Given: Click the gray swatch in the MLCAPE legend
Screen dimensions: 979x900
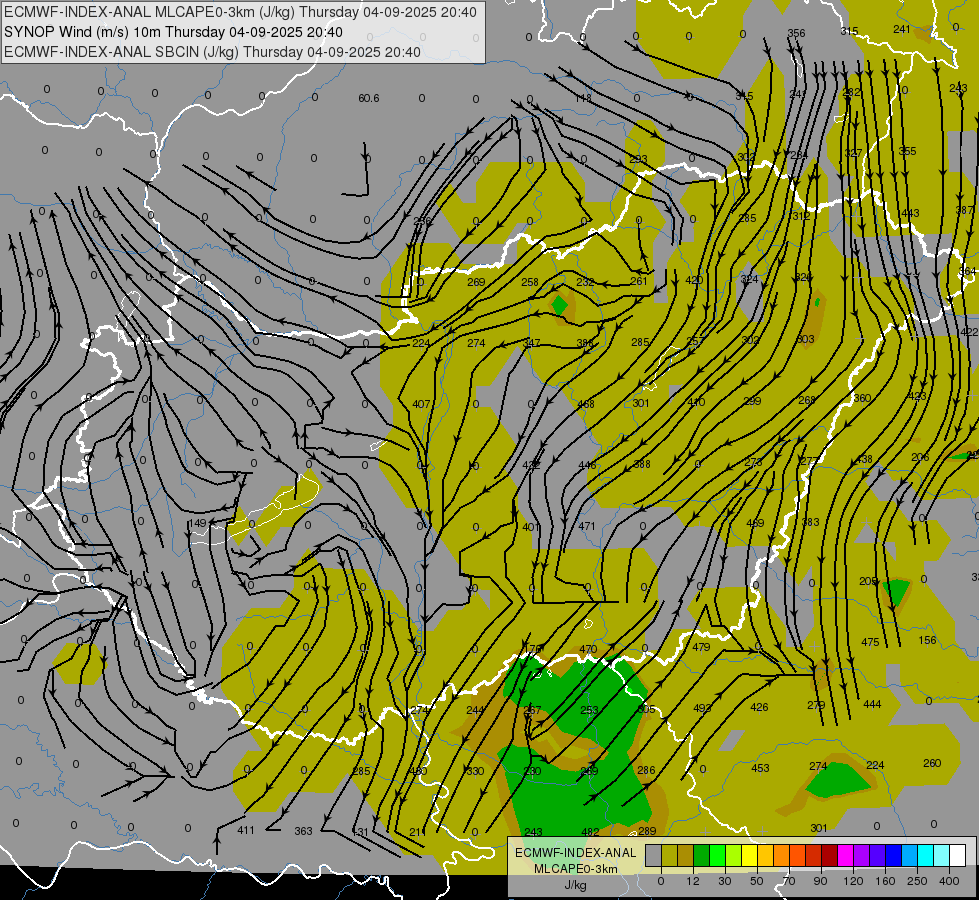Looking at the screenshot, I should 654,855.
